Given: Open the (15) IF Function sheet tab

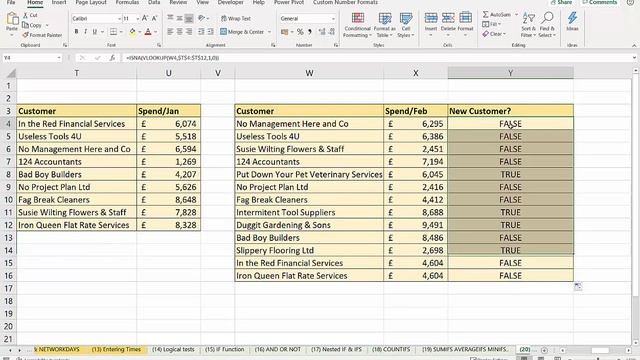Looking at the screenshot, I should tap(224, 349).
